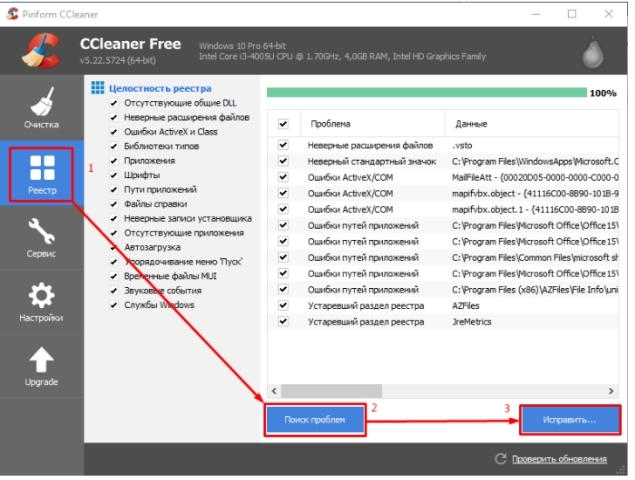Click the CCleaner logo in header
The width and height of the screenshot is (635, 480).
click(x=41, y=51)
